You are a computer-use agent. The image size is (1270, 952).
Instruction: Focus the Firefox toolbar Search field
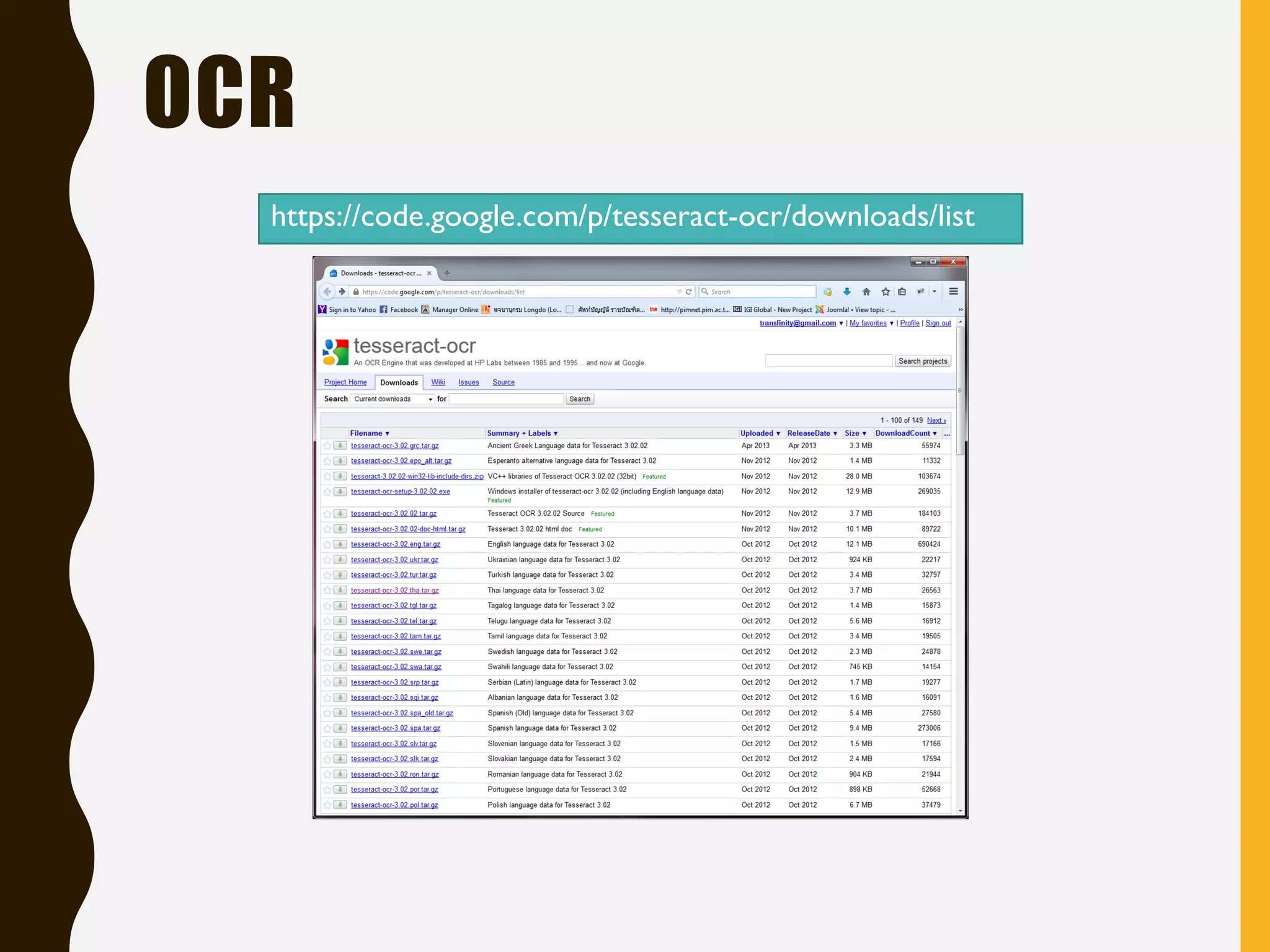coord(757,292)
